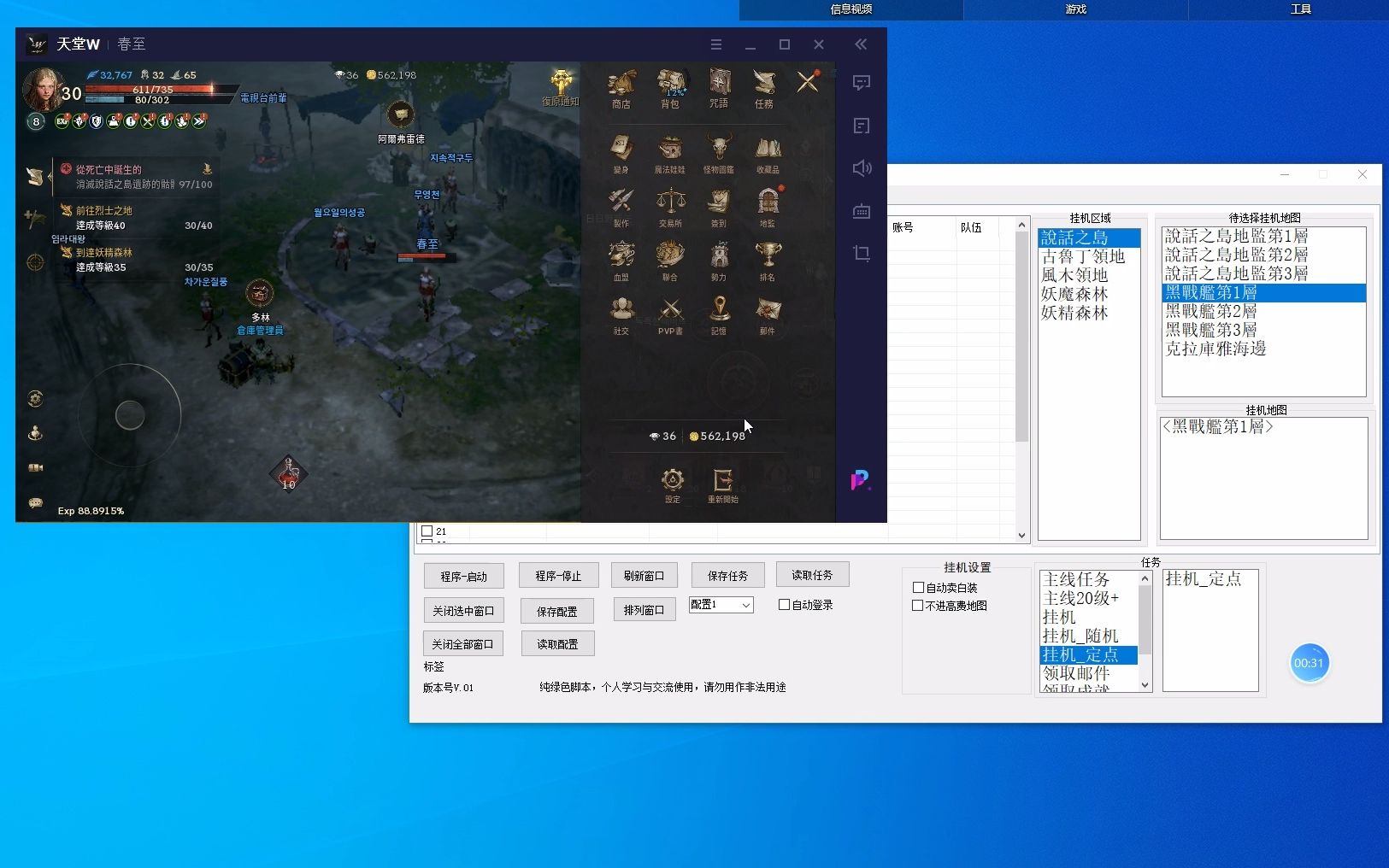Screen dimensions: 1389x868
Task: Open the 背包 inventory bag icon
Action: (670, 88)
